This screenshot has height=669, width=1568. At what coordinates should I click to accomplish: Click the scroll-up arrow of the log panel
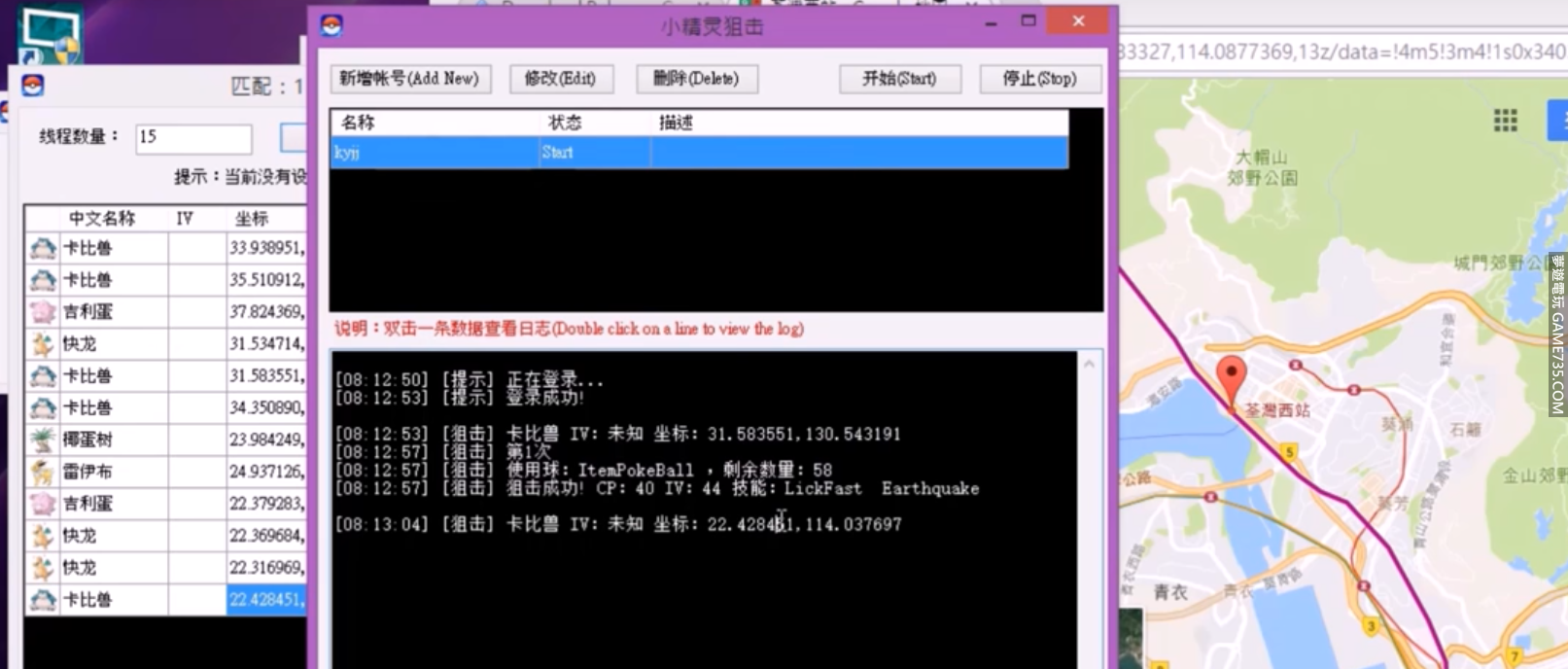pyautogui.click(x=1090, y=365)
